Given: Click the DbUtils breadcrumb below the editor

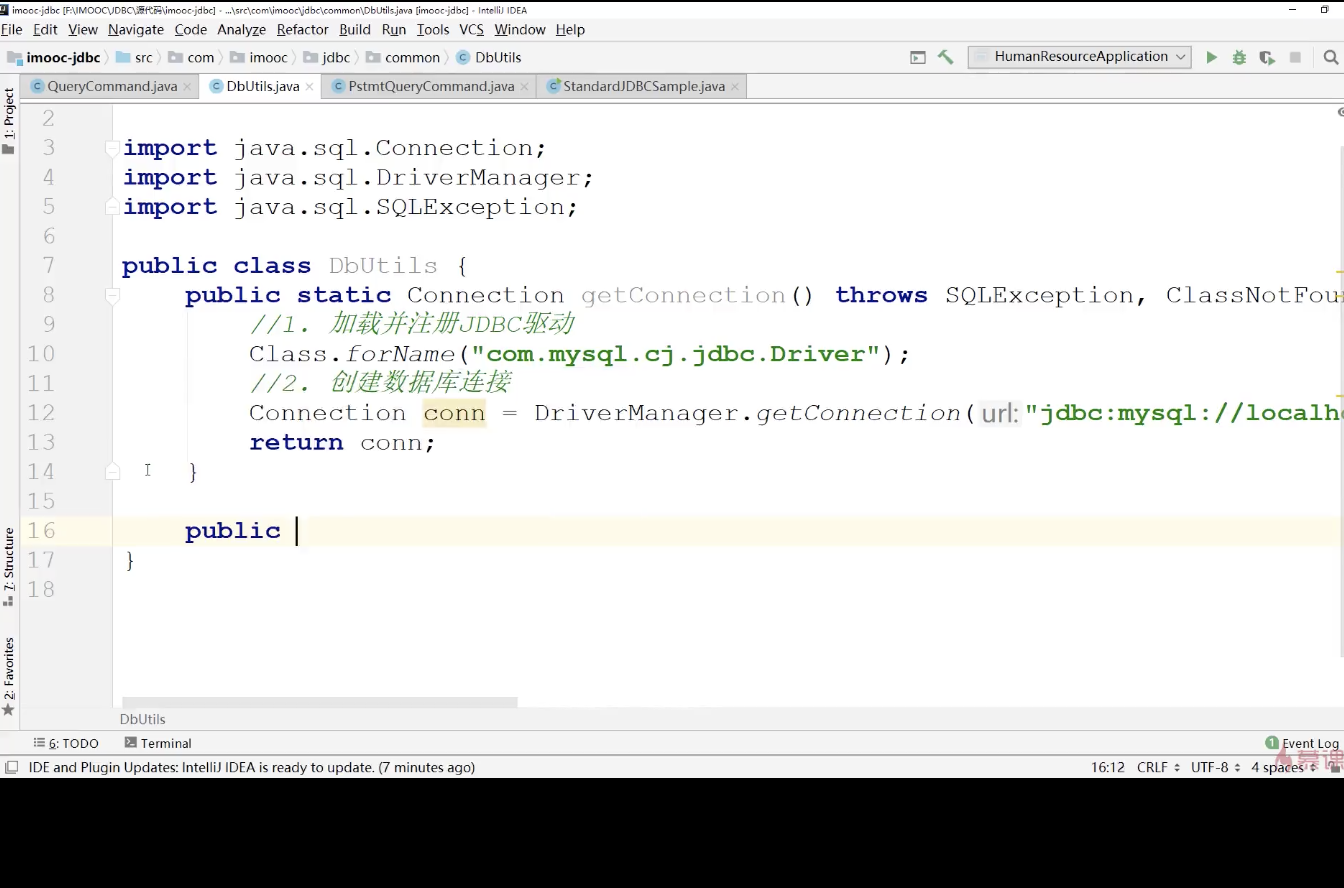Looking at the screenshot, I should (x=143, y=719).
